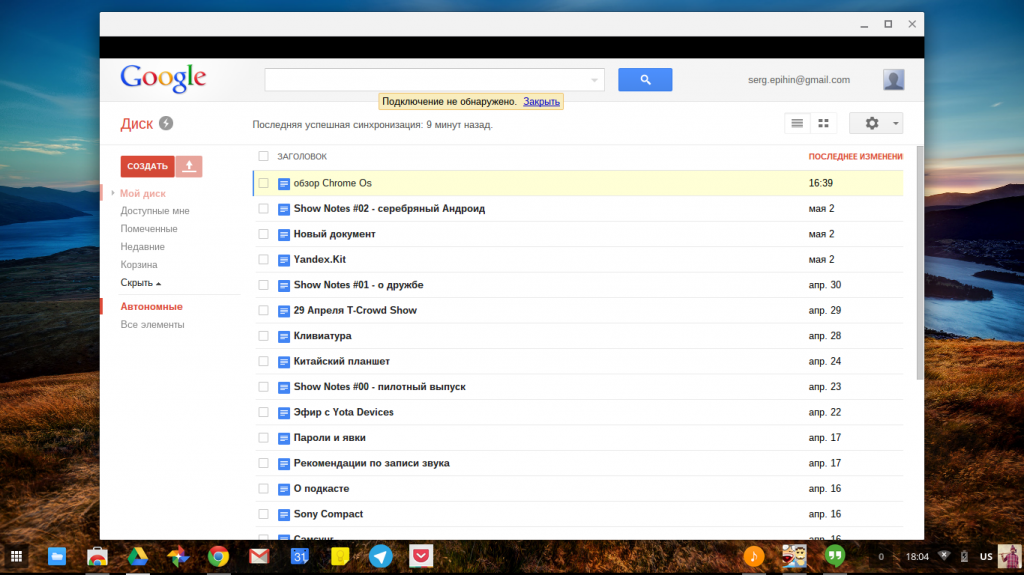Switch to list view layout

pos(797,123)
